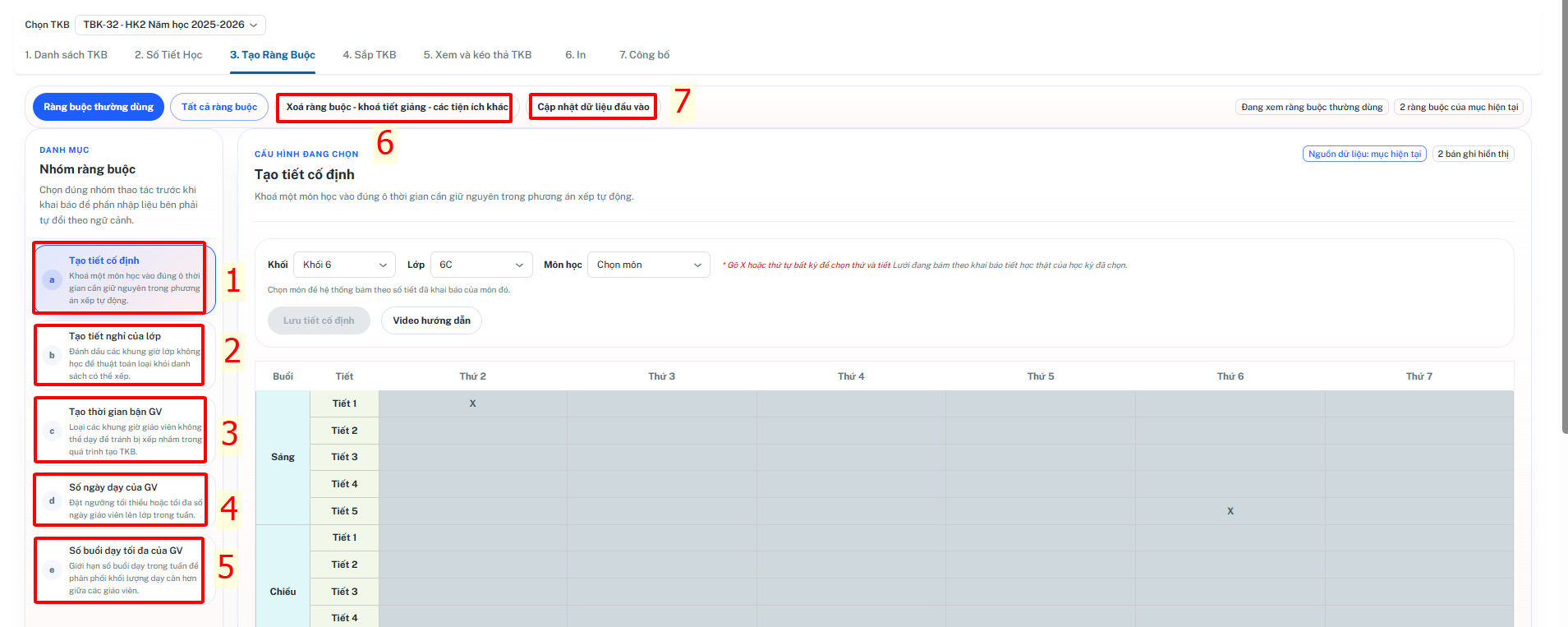This screenshot has width=1568, height=627.
Task: Click the Thứ 6 column header
Action: [x=1230, y=376]
